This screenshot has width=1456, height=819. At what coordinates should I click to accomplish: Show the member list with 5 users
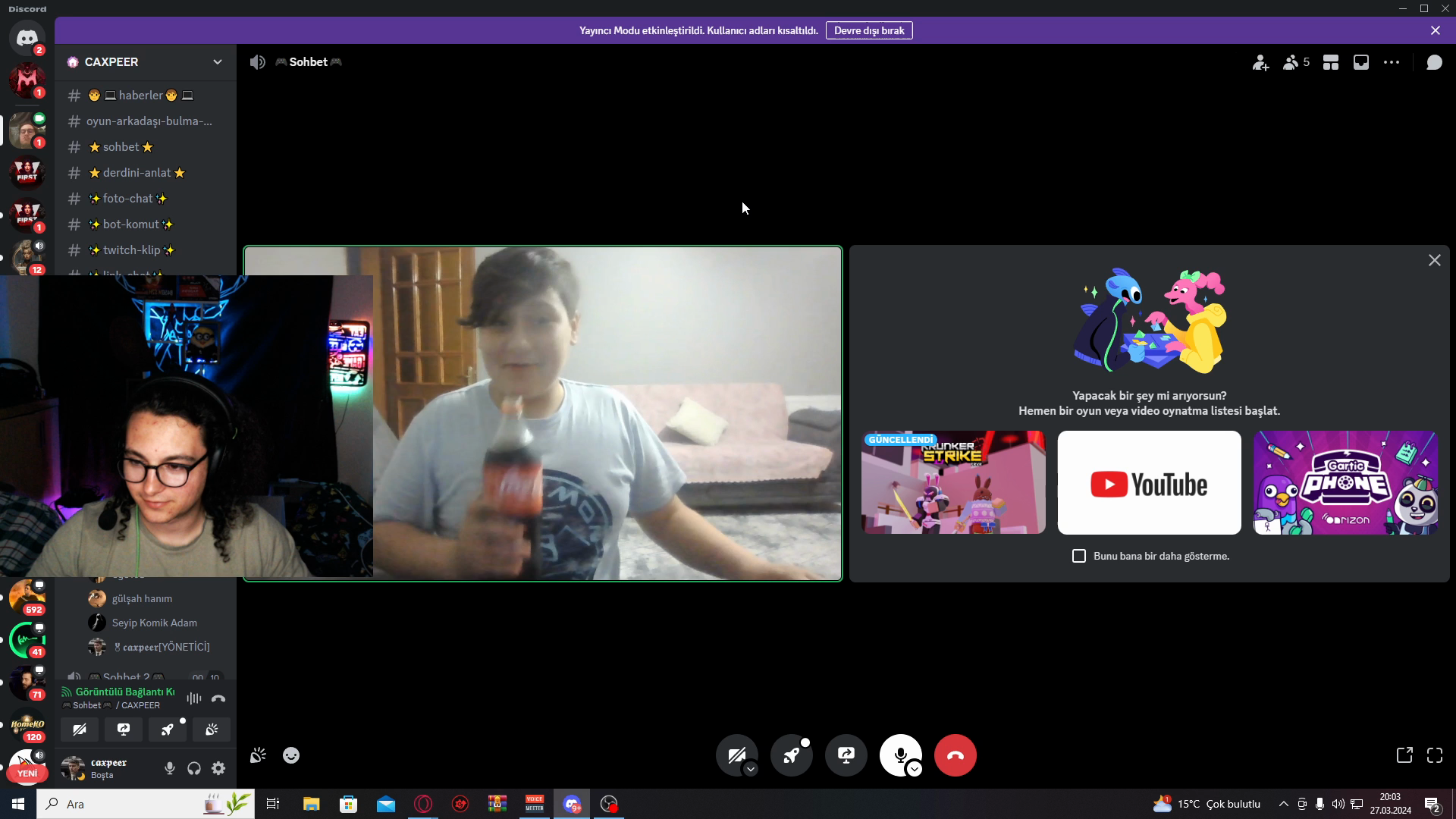coord(1296,63)
